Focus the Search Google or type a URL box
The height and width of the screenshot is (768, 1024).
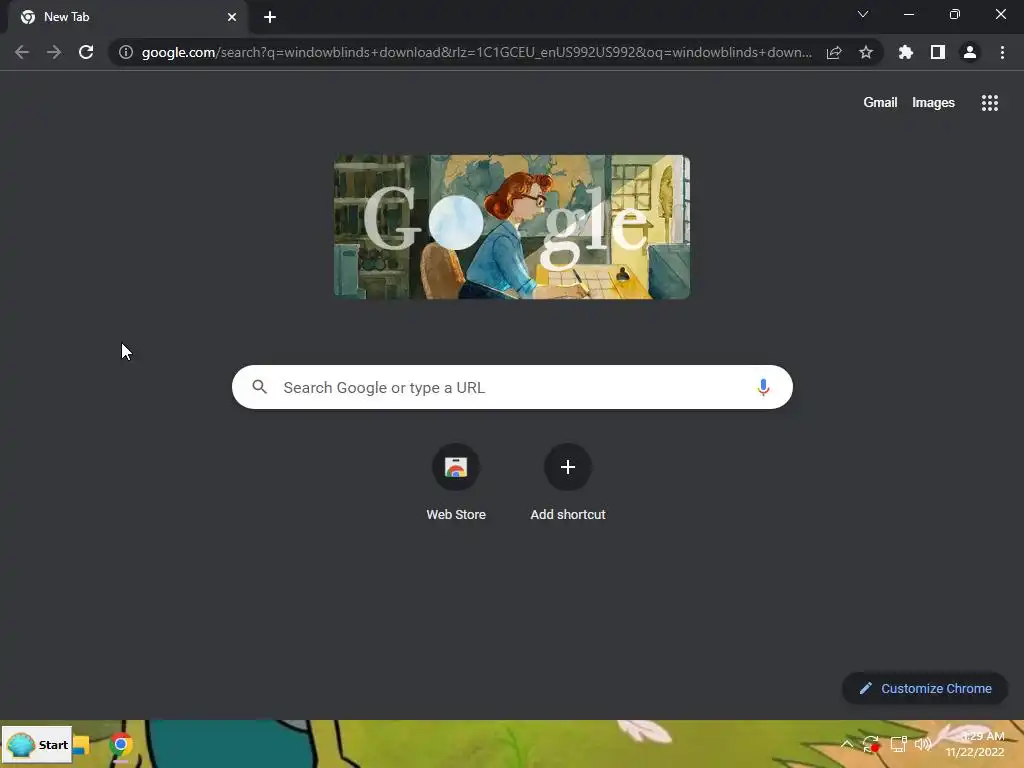click(x=512, y=387)
